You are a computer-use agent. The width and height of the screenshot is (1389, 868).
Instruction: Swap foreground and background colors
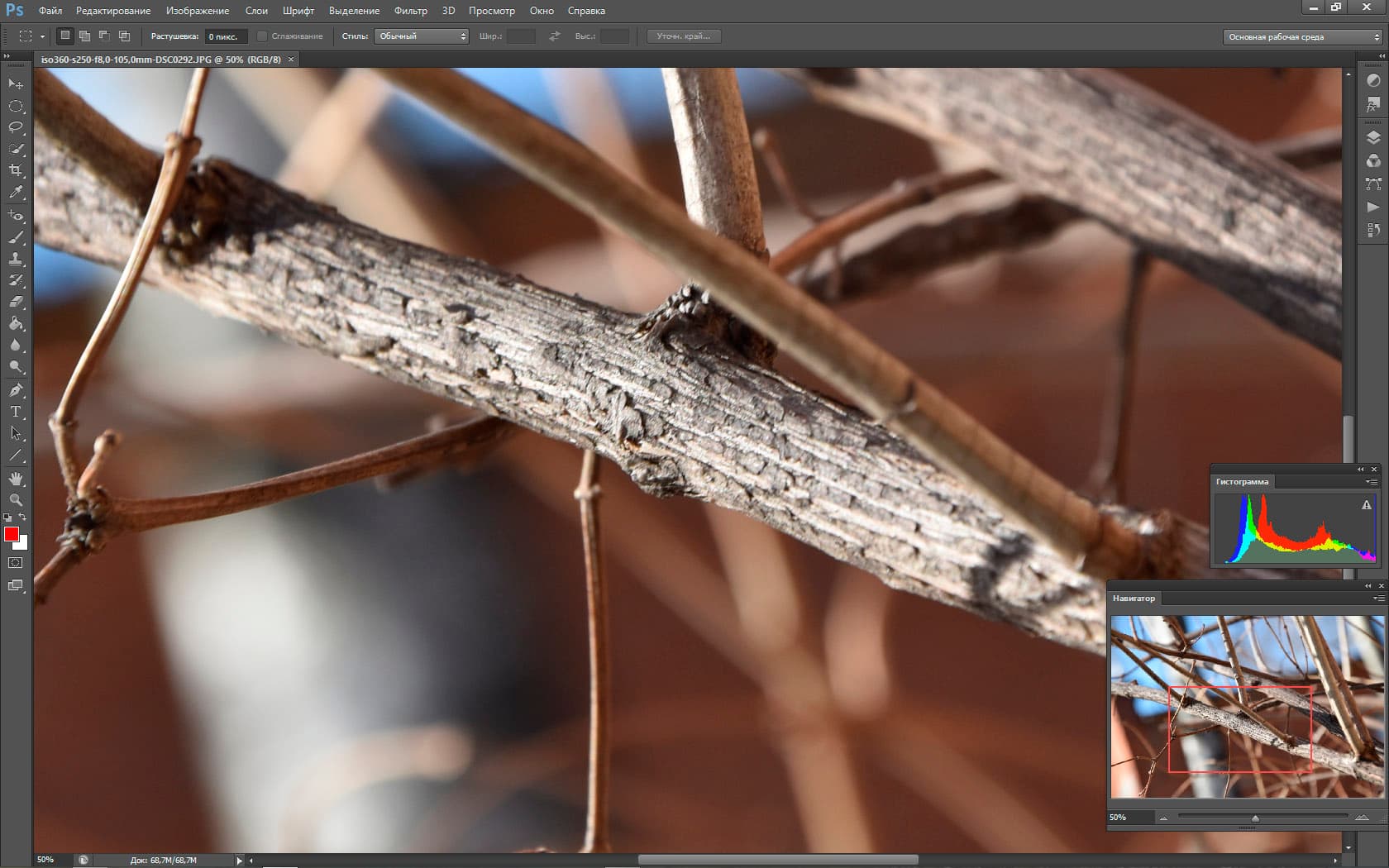[x=23, y=517]
